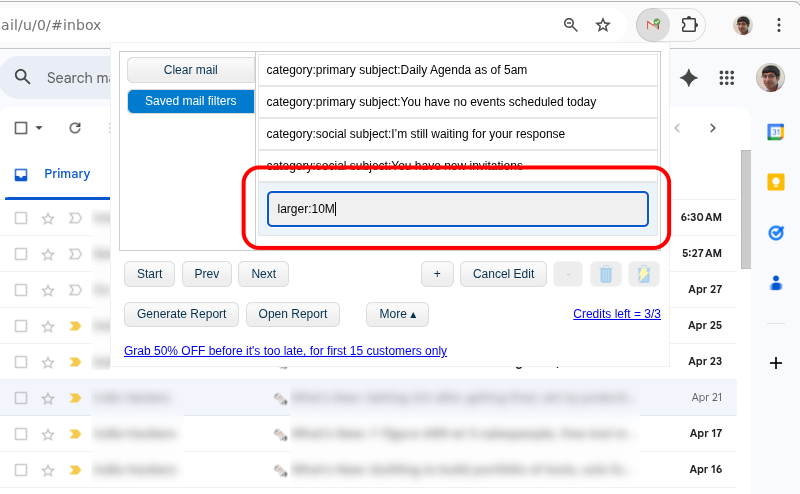The height and width of the screenshot is (494, 800).
Task: Open the select dropdown arrow beside checkbox
Action: pyautogui.click(x=39, y=128)
